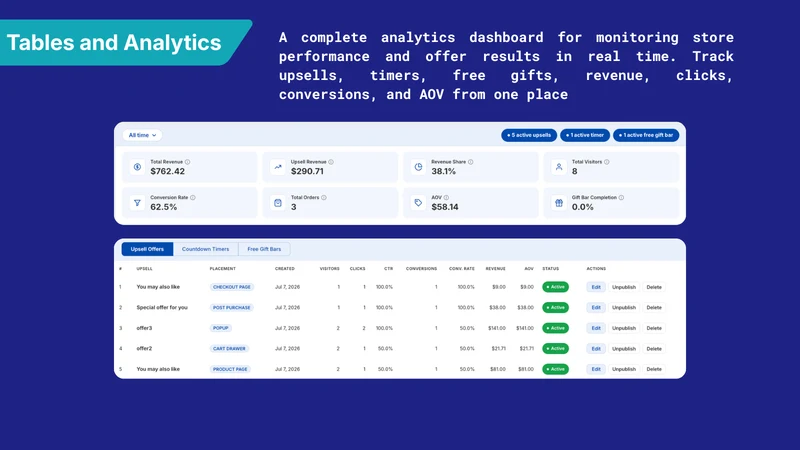Edit the Special offer for you upsell
The width and height of the screenshot is (800, 450).
[x=596, y=308]
